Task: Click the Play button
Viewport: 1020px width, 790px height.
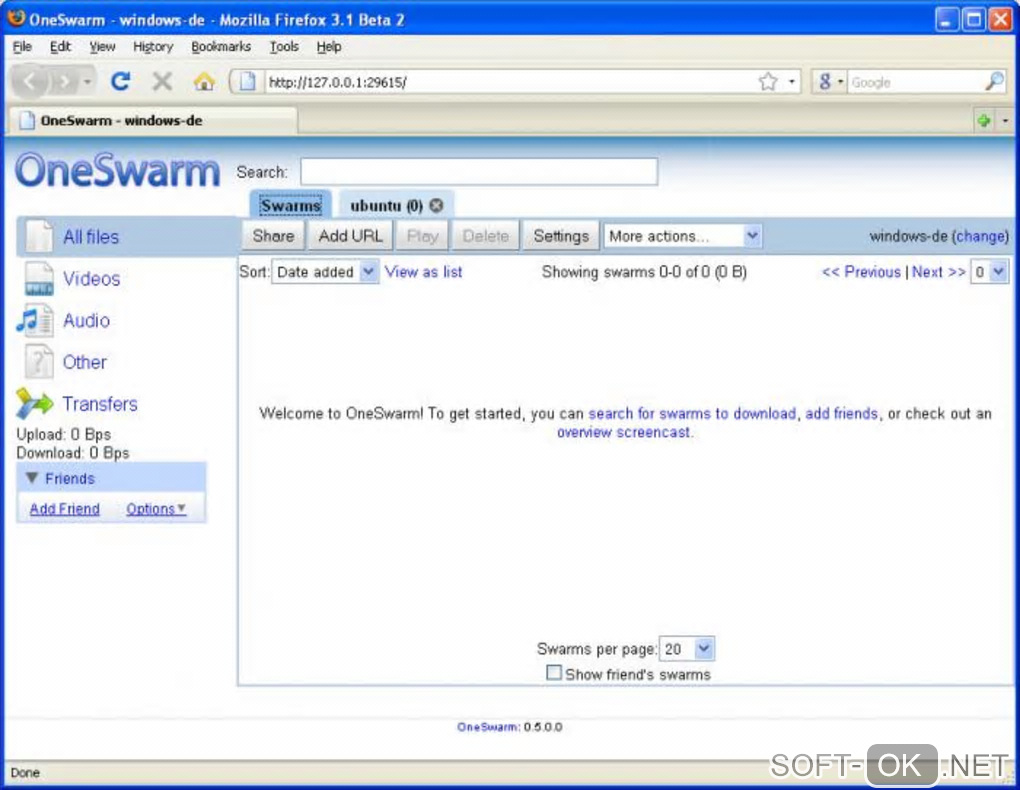Action: point(422,236)
